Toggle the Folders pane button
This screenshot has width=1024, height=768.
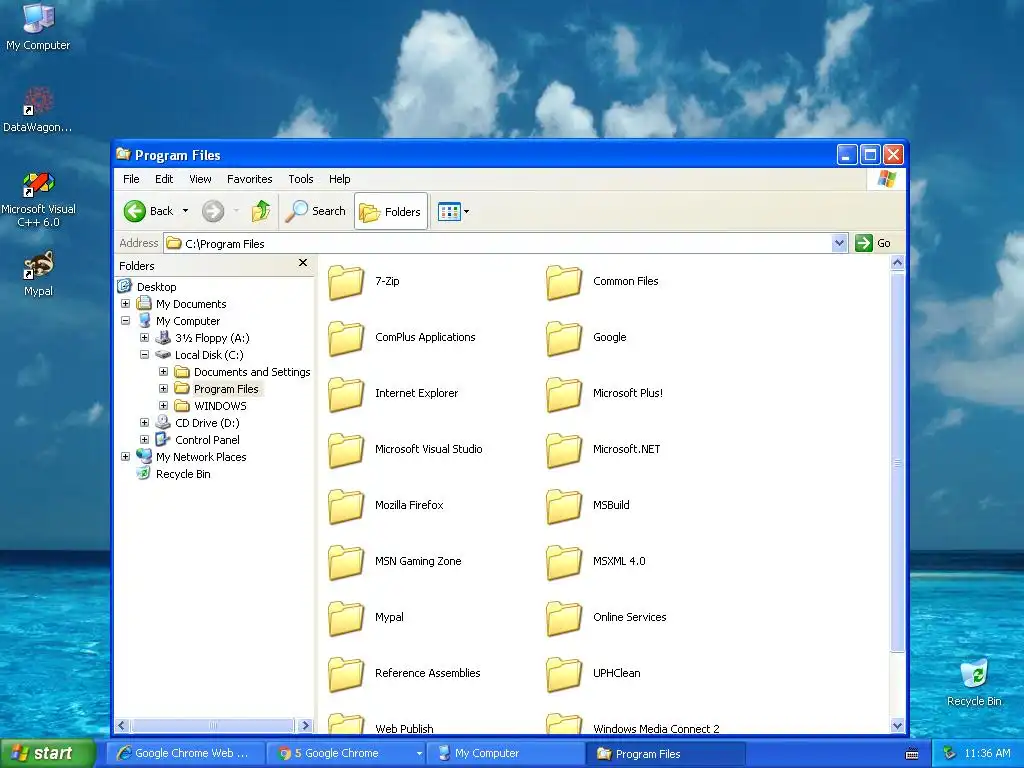pos(391,212)
